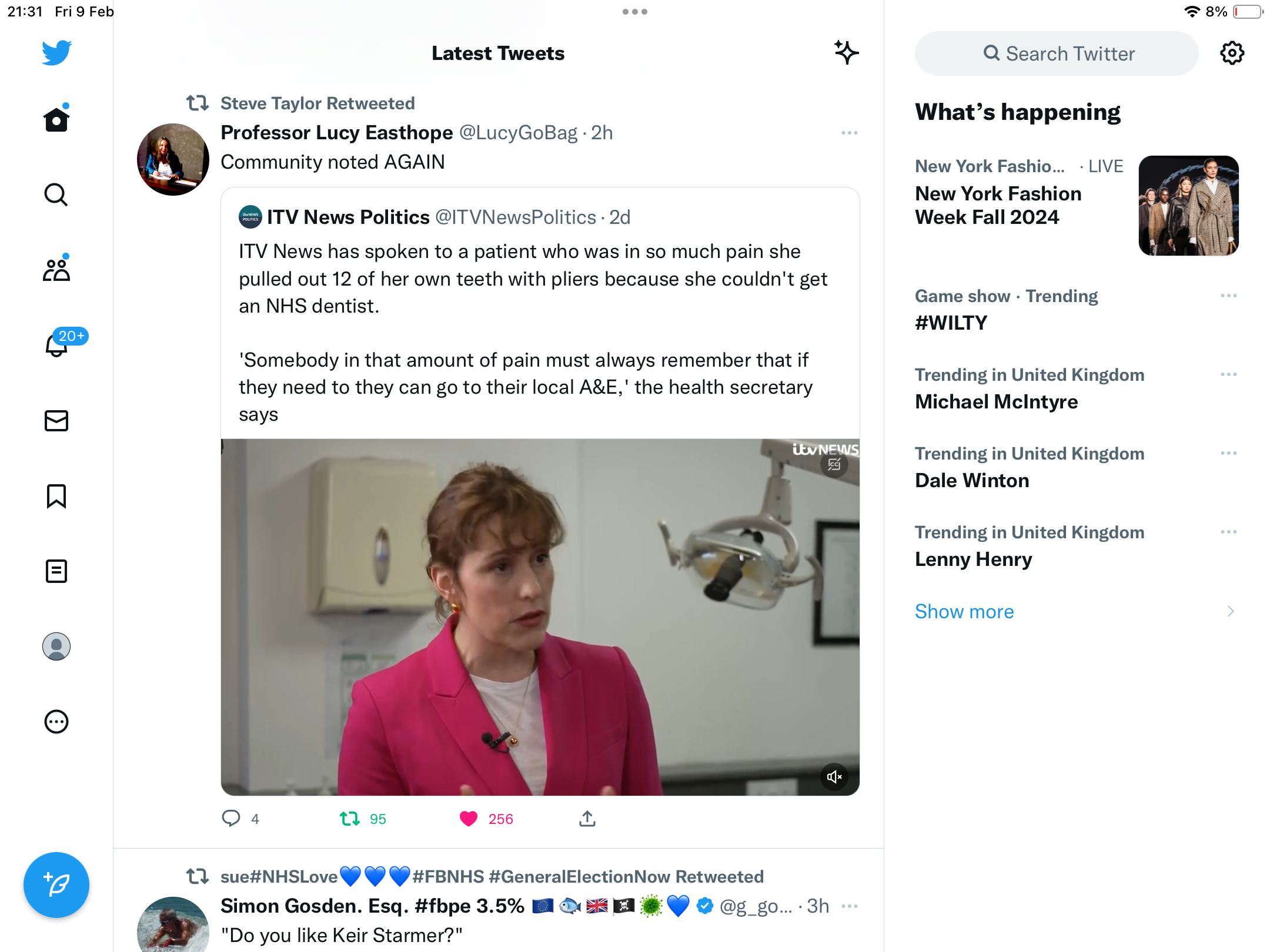Share Lucy Easthope's tweet
This screenshot has width=1270, height=952.
click(587, 819)
